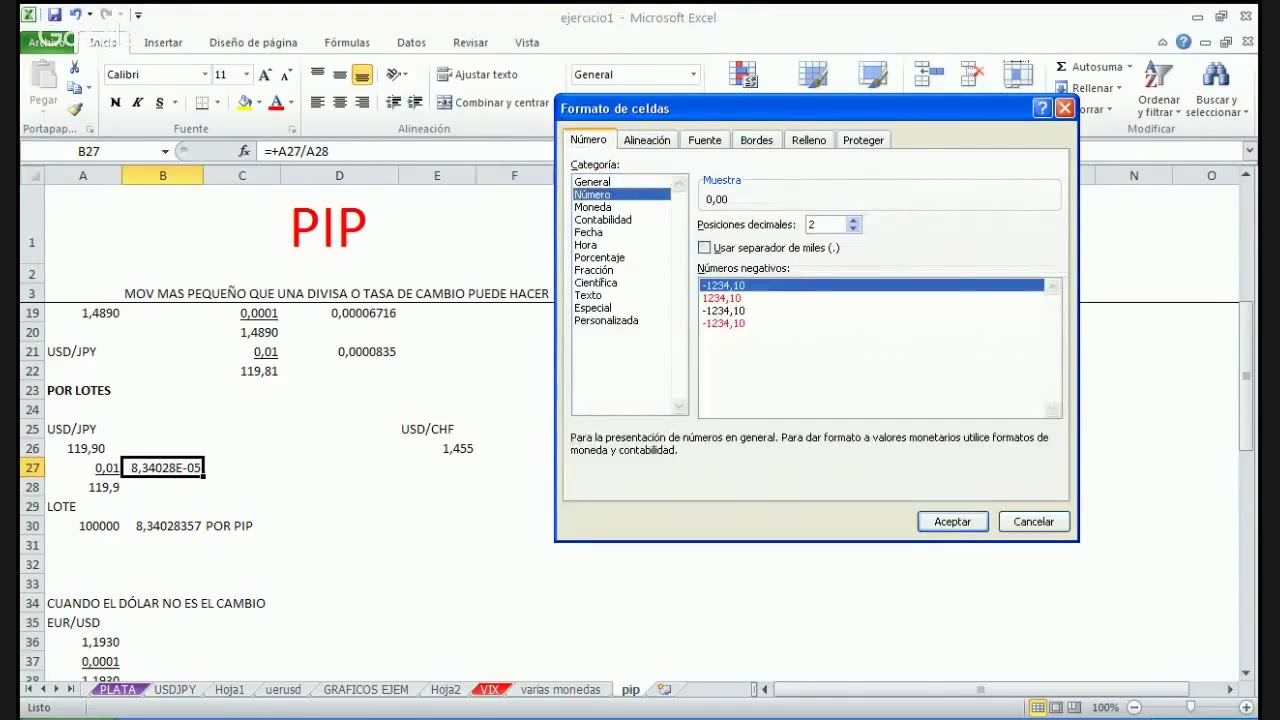
Task: Select Personalizada in the category list
Action: (x=606, y=321)
